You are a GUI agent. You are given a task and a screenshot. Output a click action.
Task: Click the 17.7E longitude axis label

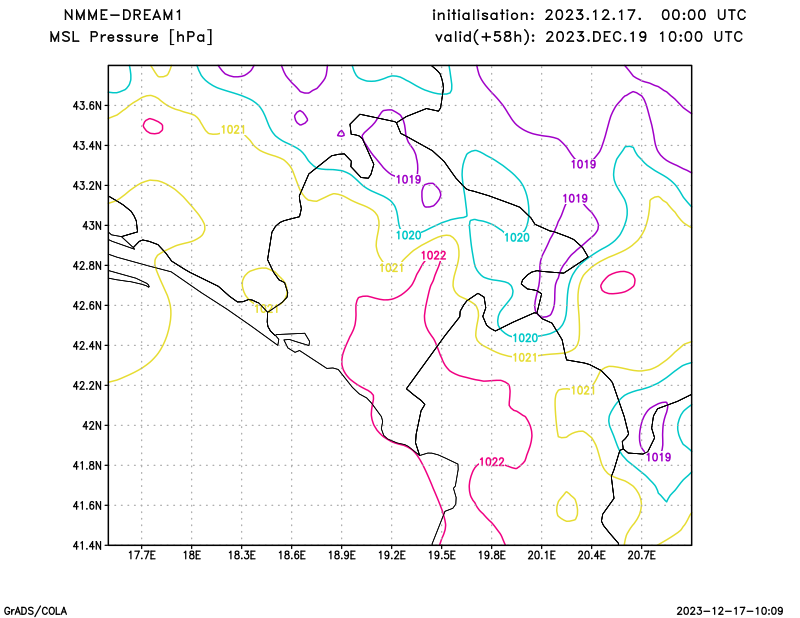(141, 555)
